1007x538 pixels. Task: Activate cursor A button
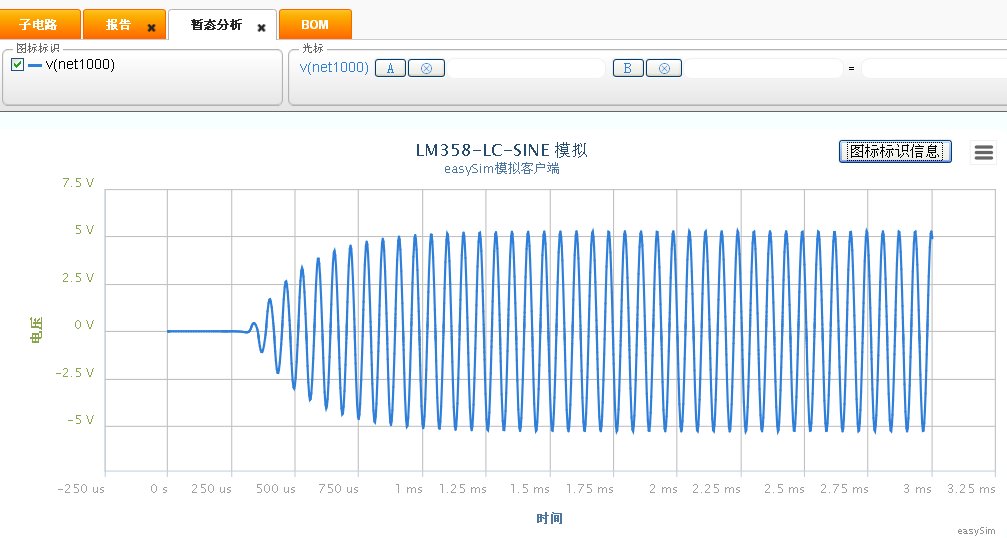point(390,68)
